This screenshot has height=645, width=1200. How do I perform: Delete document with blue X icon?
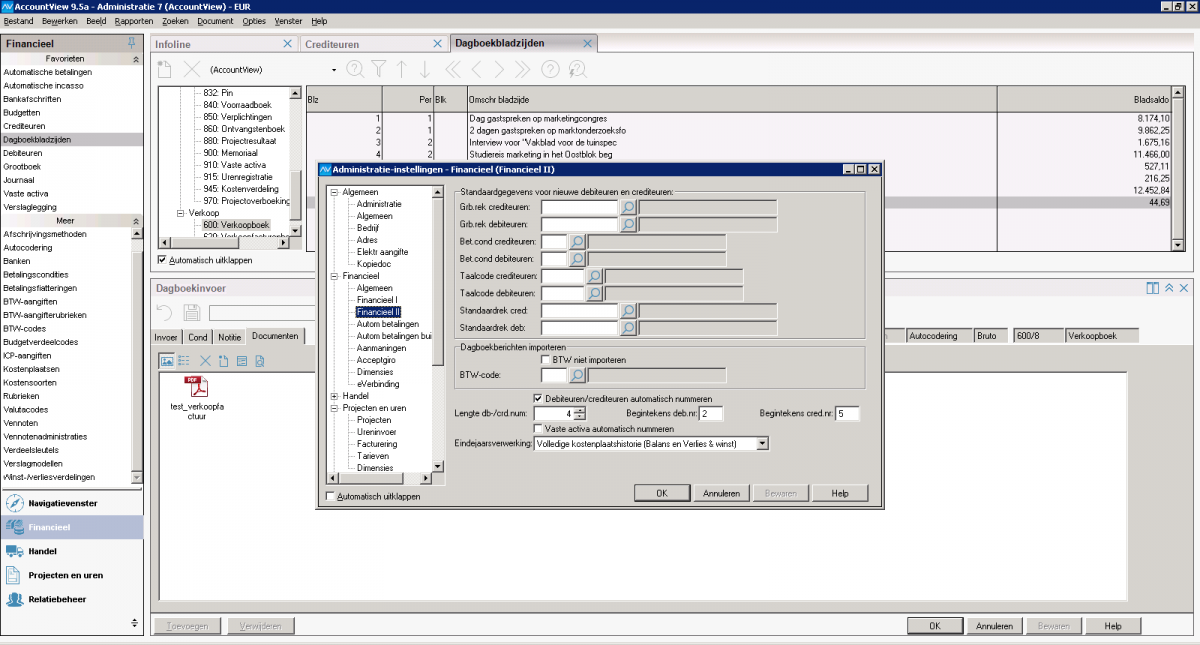pos(205,360)
